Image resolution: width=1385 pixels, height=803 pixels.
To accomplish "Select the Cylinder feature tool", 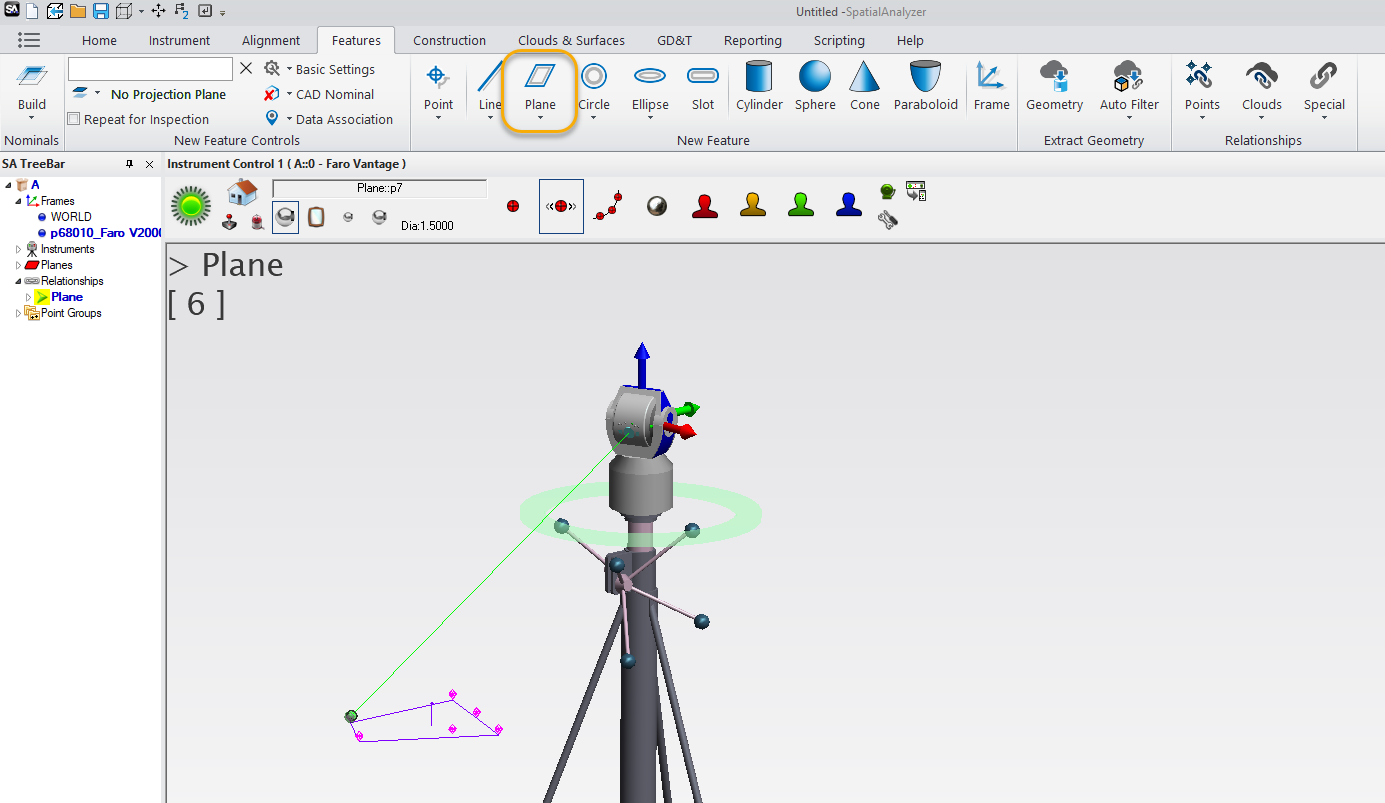I will click(x=759, y=86).
